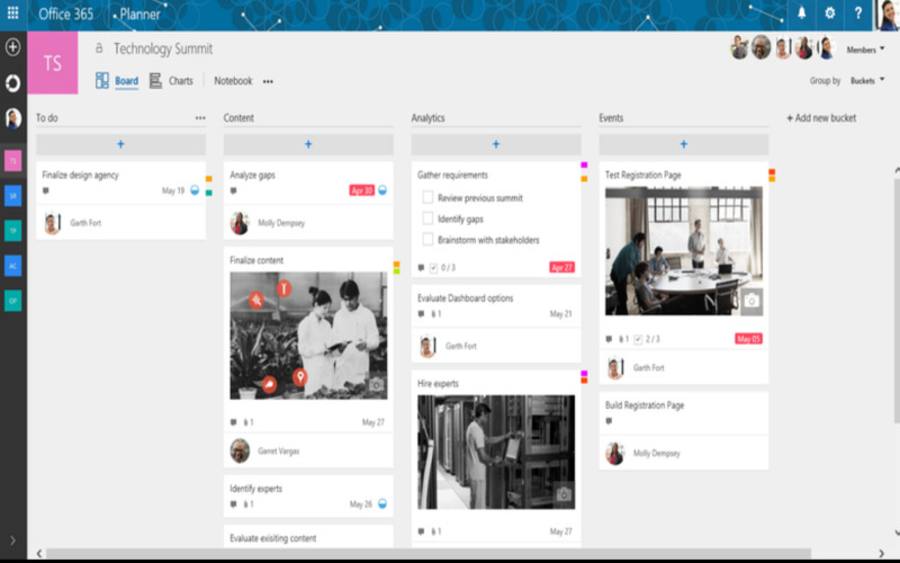Expand the left sidebar with bottom chevron
This screenshot has height=563, width=900.
pyautogui.click(x=13, y=540)
